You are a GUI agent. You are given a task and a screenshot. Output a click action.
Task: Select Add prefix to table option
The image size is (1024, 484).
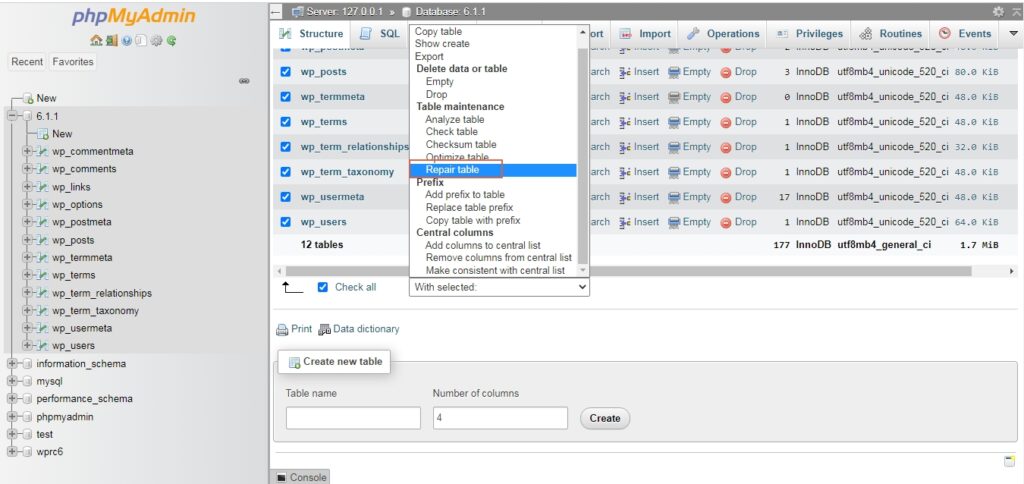(465, 195)
